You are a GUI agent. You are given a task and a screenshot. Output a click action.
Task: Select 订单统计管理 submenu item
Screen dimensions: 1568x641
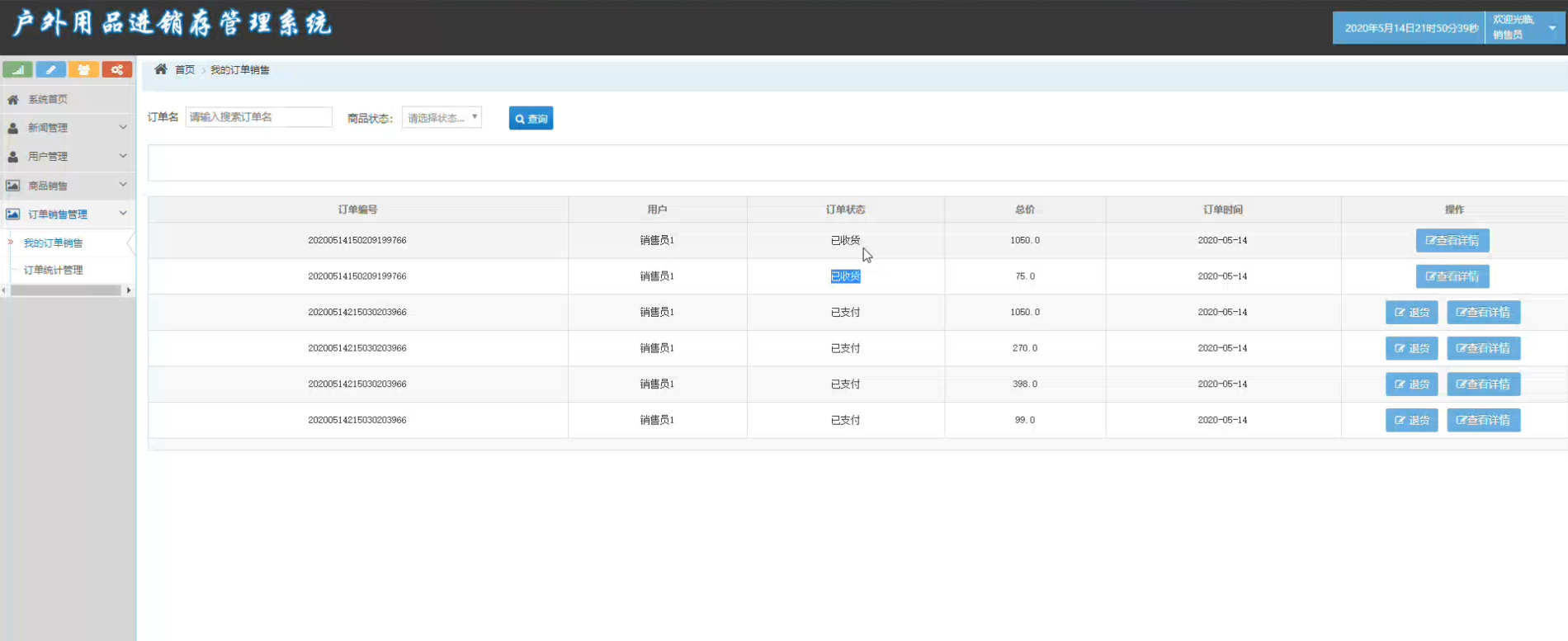pyautogui.click(x=53, y=271)
